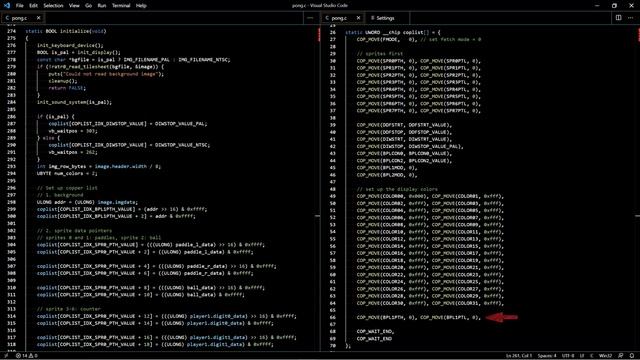Click right editor vertical scrollbar
Viewport: 640px width, 360px height.
click(637, 188)
